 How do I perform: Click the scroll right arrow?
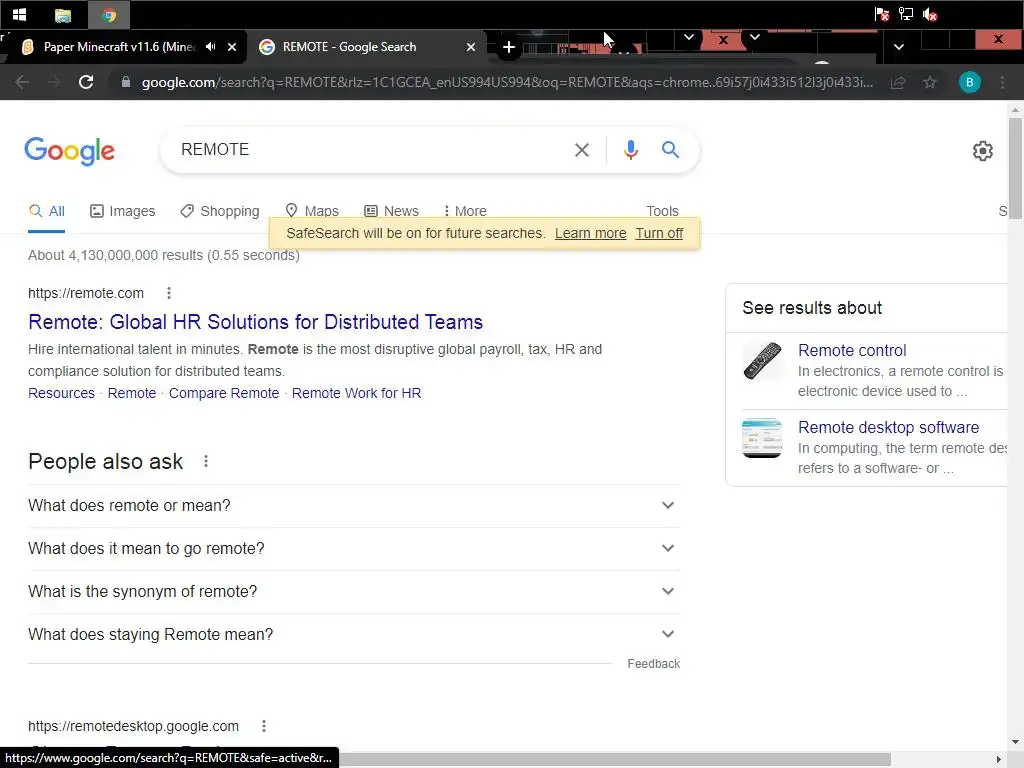click(999, 760)
